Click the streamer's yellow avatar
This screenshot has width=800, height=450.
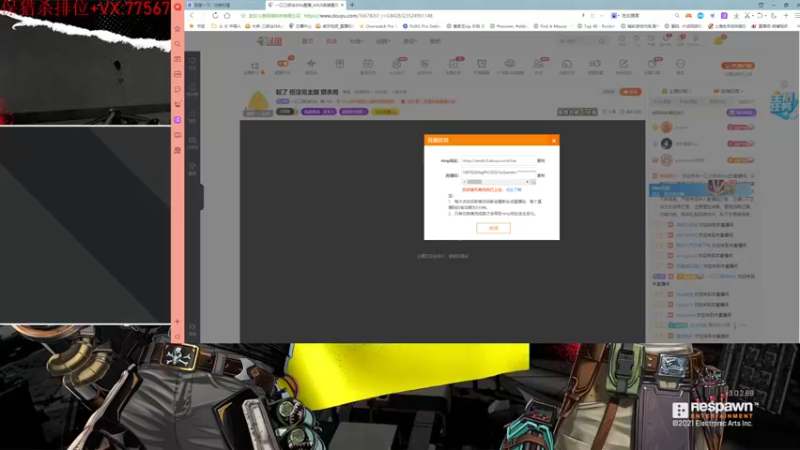point(258,101)
